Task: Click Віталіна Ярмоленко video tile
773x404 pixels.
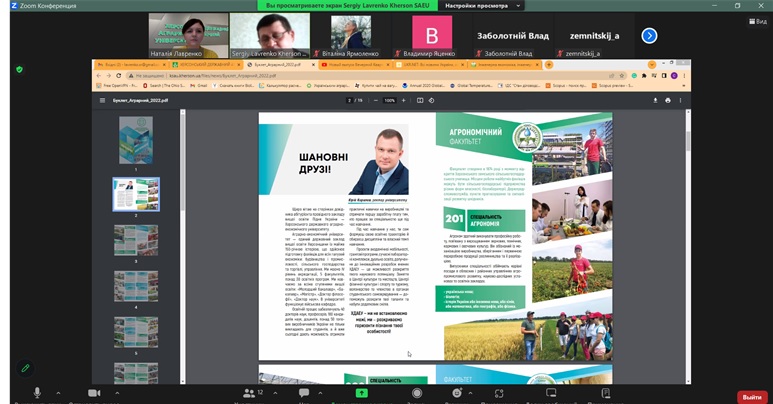Action: point(351,36)
